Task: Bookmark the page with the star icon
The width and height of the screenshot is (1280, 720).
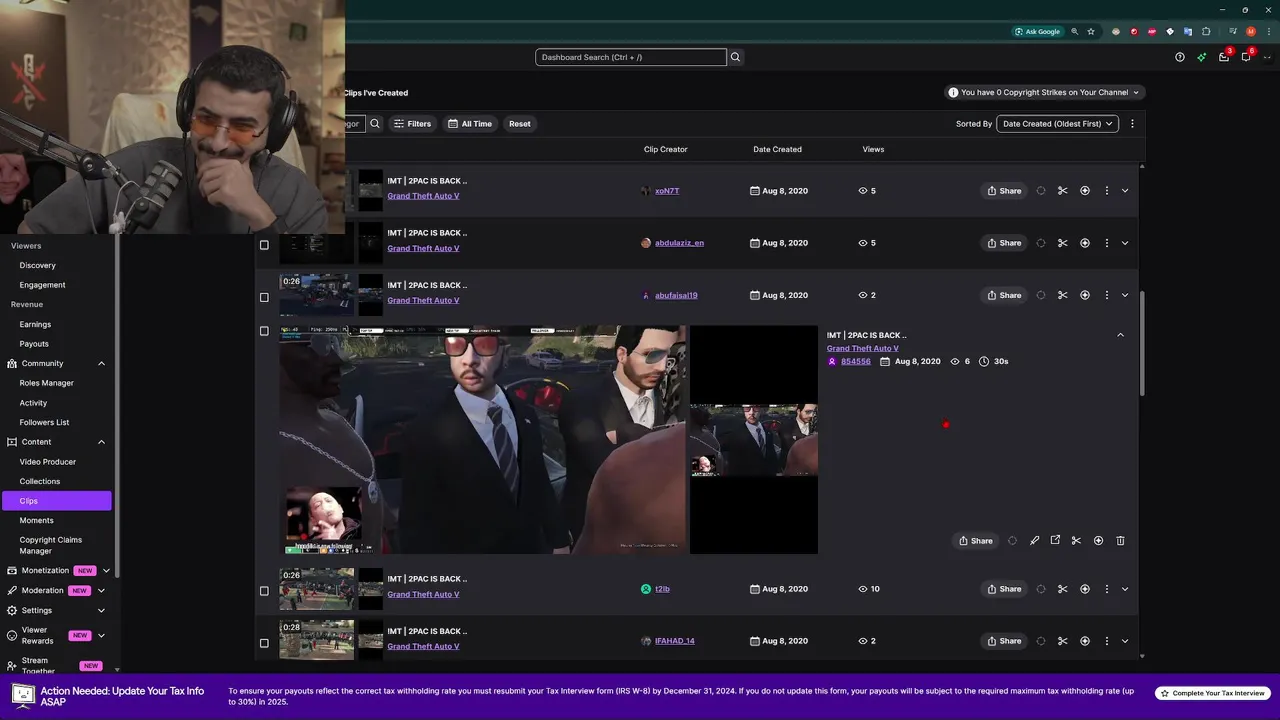Action: [1091, 31]
